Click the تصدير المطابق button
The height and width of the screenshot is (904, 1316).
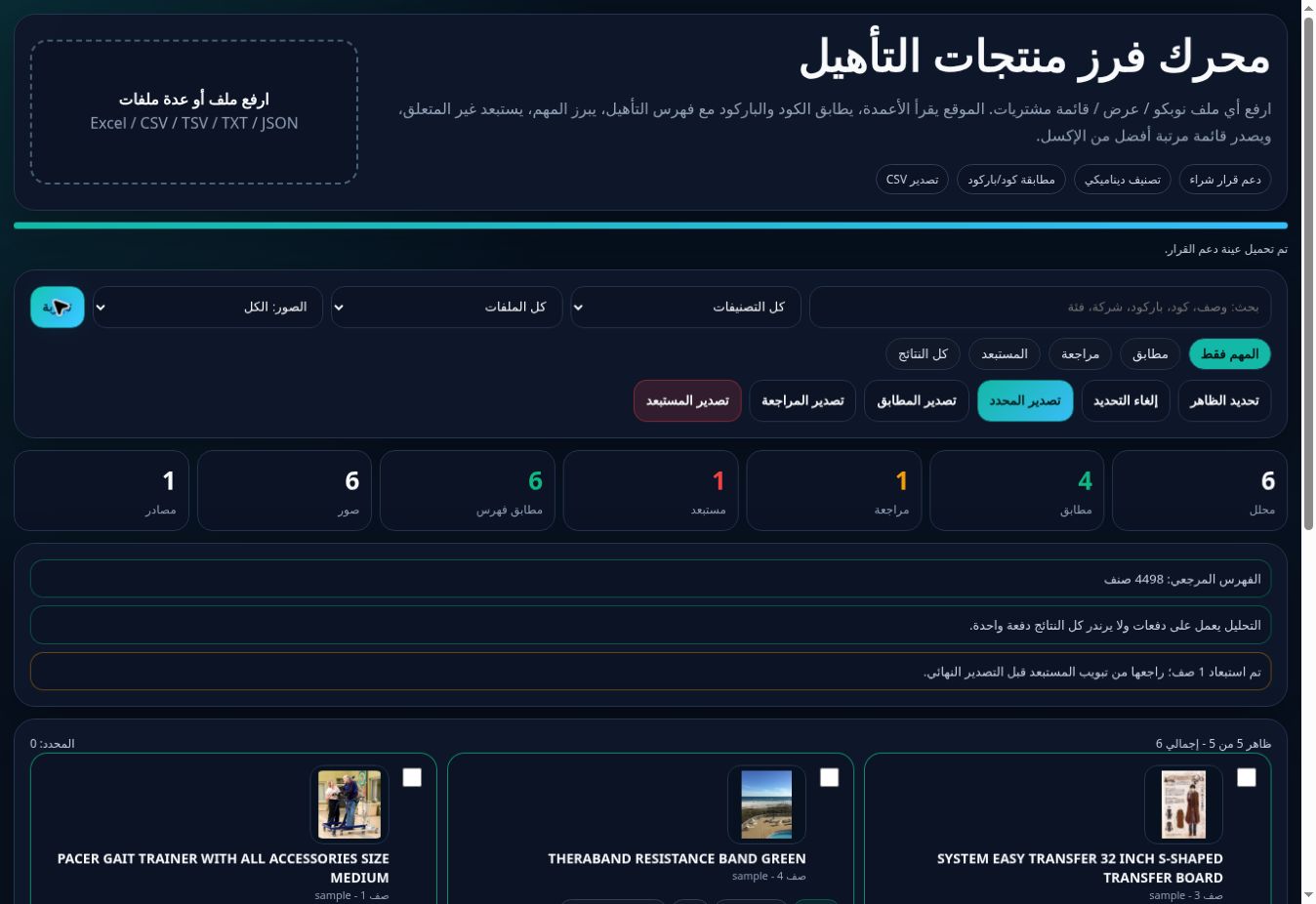tap(917, 400)
